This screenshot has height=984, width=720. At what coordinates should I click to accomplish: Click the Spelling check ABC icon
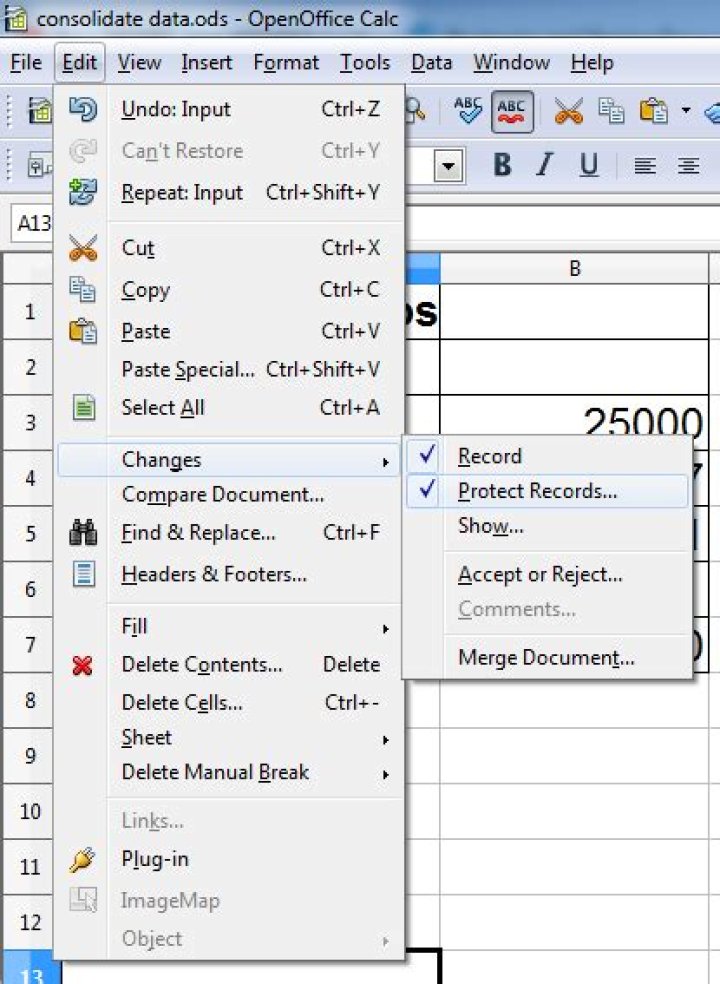click(468, 111)
